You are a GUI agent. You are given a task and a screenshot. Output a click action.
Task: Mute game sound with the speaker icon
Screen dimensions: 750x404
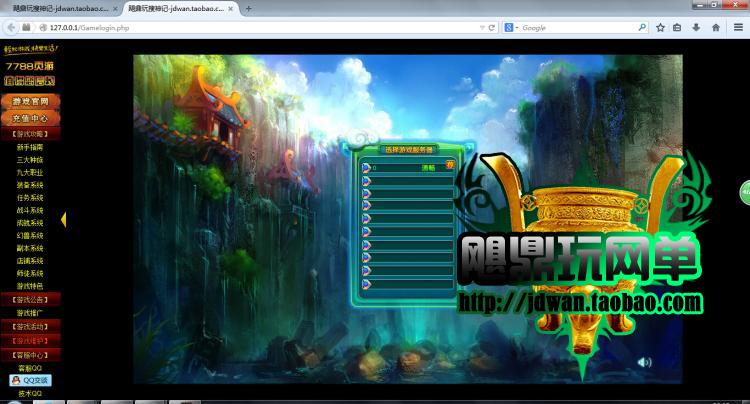(x=645, y=362)
